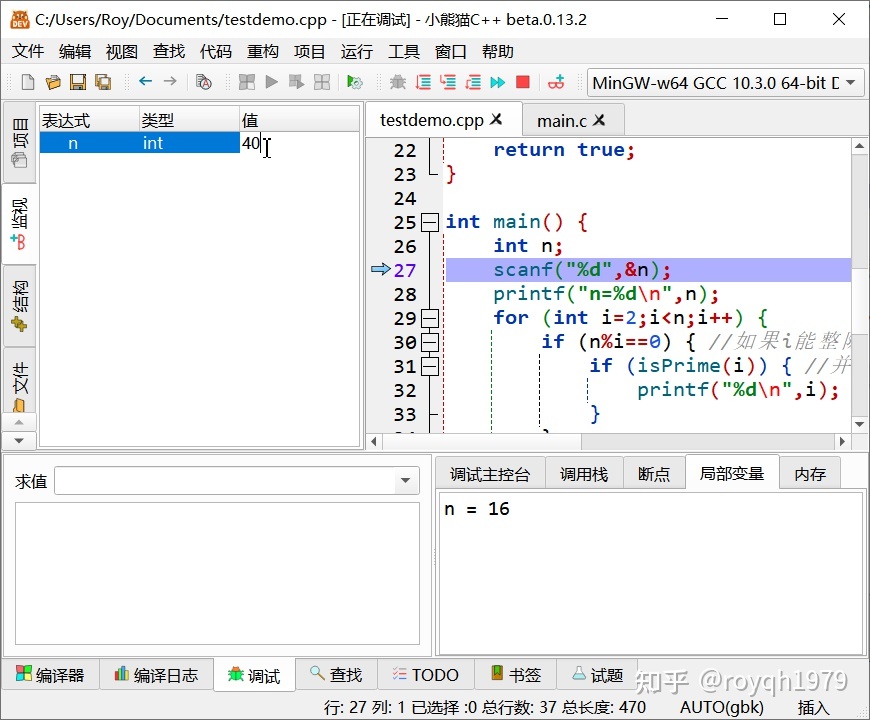Click the Compile and Run icon
Image resolution: width=870 pixels, height=720 pixels.
click(x=296, y=83)
